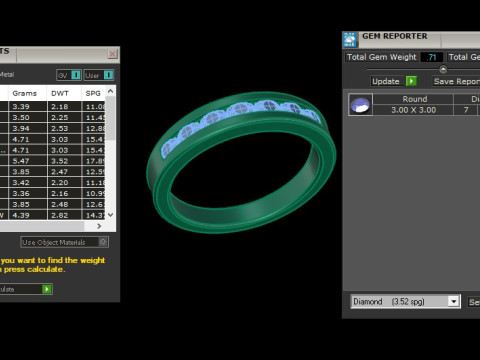Click the scroll-up arrow of weights table
The height and width of the screenshot is (360, 480).
pos(111,91)
